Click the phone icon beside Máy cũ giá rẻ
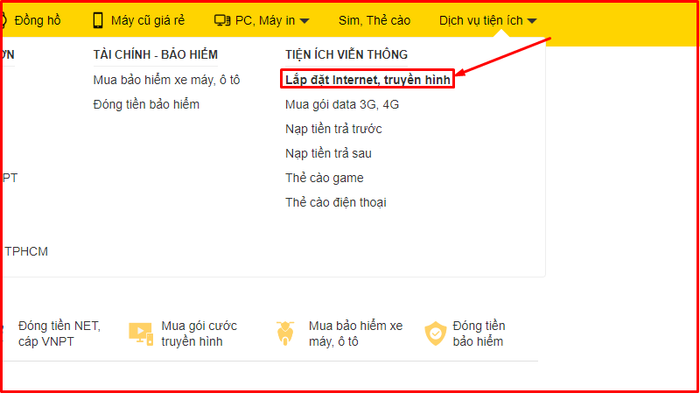The width and height of the screenshot is (700, 394). click(x=98, y=21)
